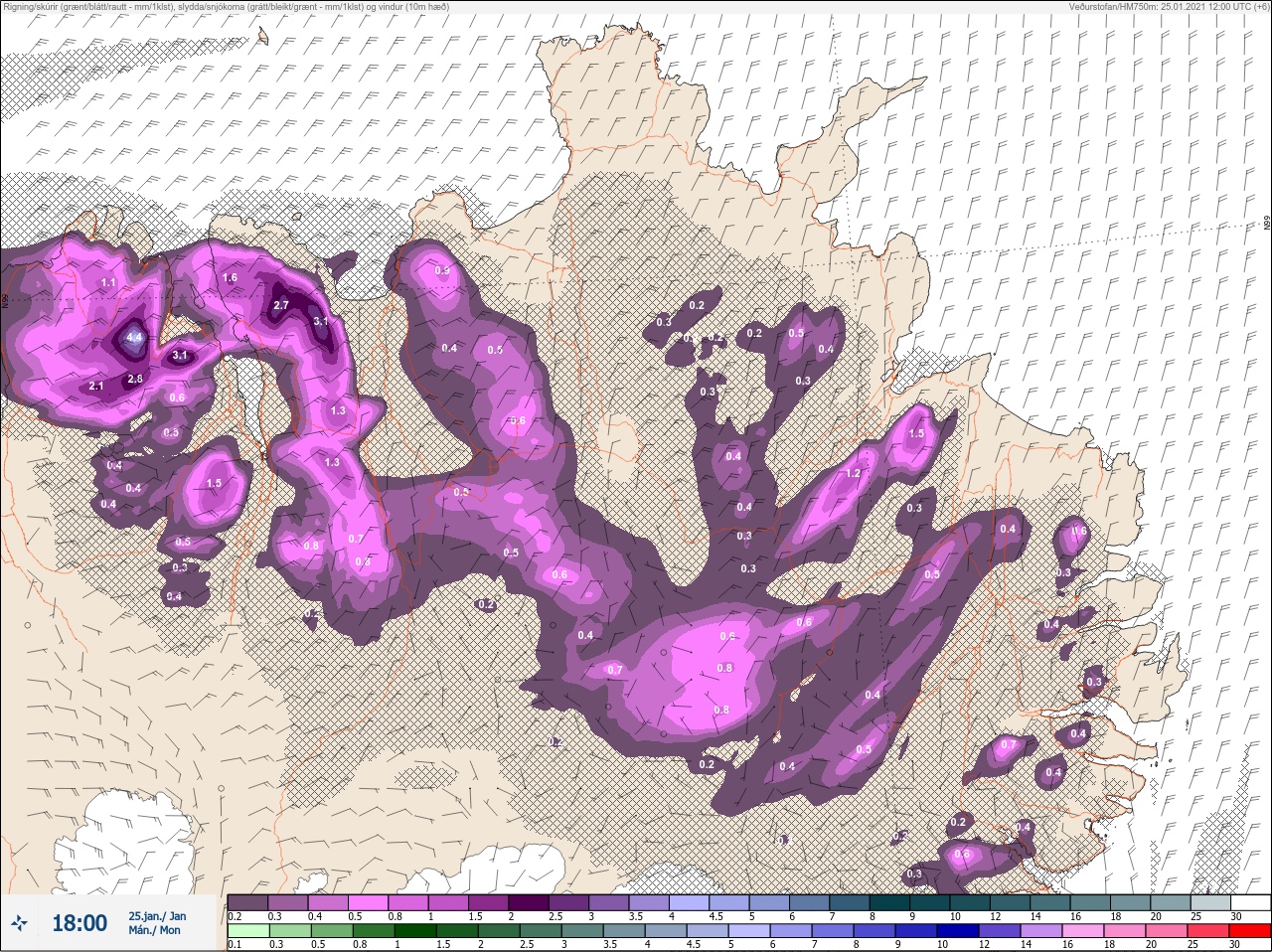
Task: Select the 1.1 precipitation value on the map
Action: pyautogui.click(x=108, y=282)
